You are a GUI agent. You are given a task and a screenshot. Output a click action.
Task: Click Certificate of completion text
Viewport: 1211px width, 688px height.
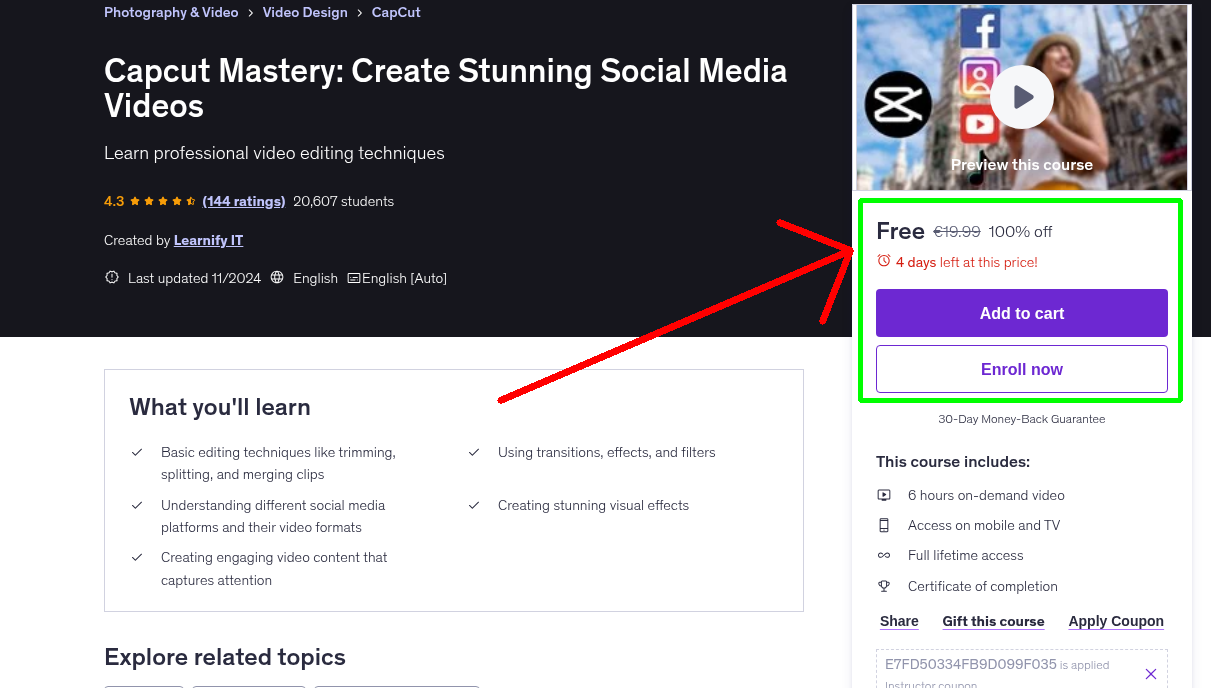pyautogui.click(x=983, y=586)
